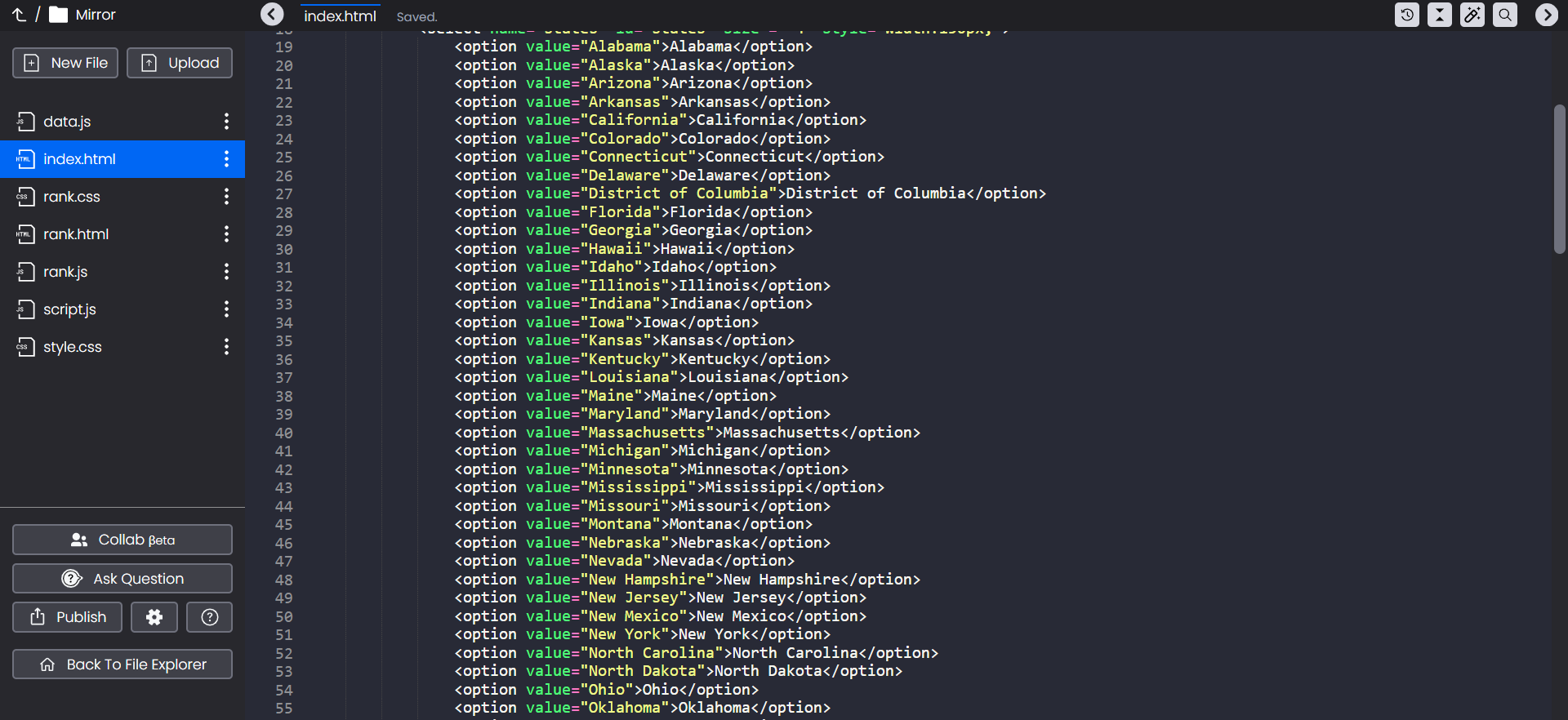Screen dimensions: 1568x720
Task: Open data.js in the file list
Action: coord(122,122)
